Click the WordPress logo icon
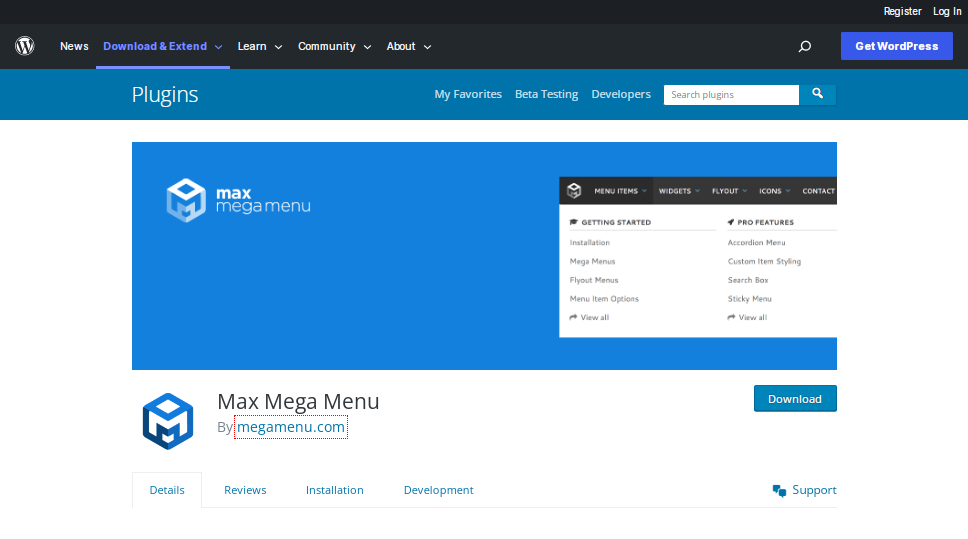Image resolution: width=968 pixels, height=539 pixels. (x=25, y=46)
